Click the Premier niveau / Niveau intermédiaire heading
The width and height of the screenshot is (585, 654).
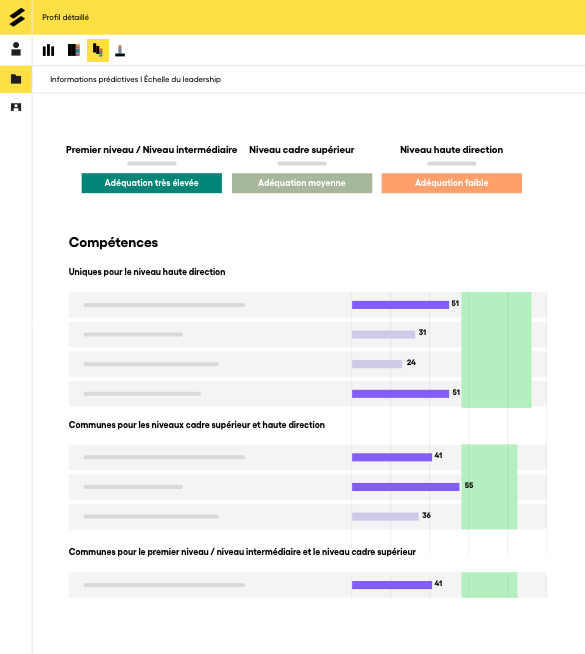151,150
